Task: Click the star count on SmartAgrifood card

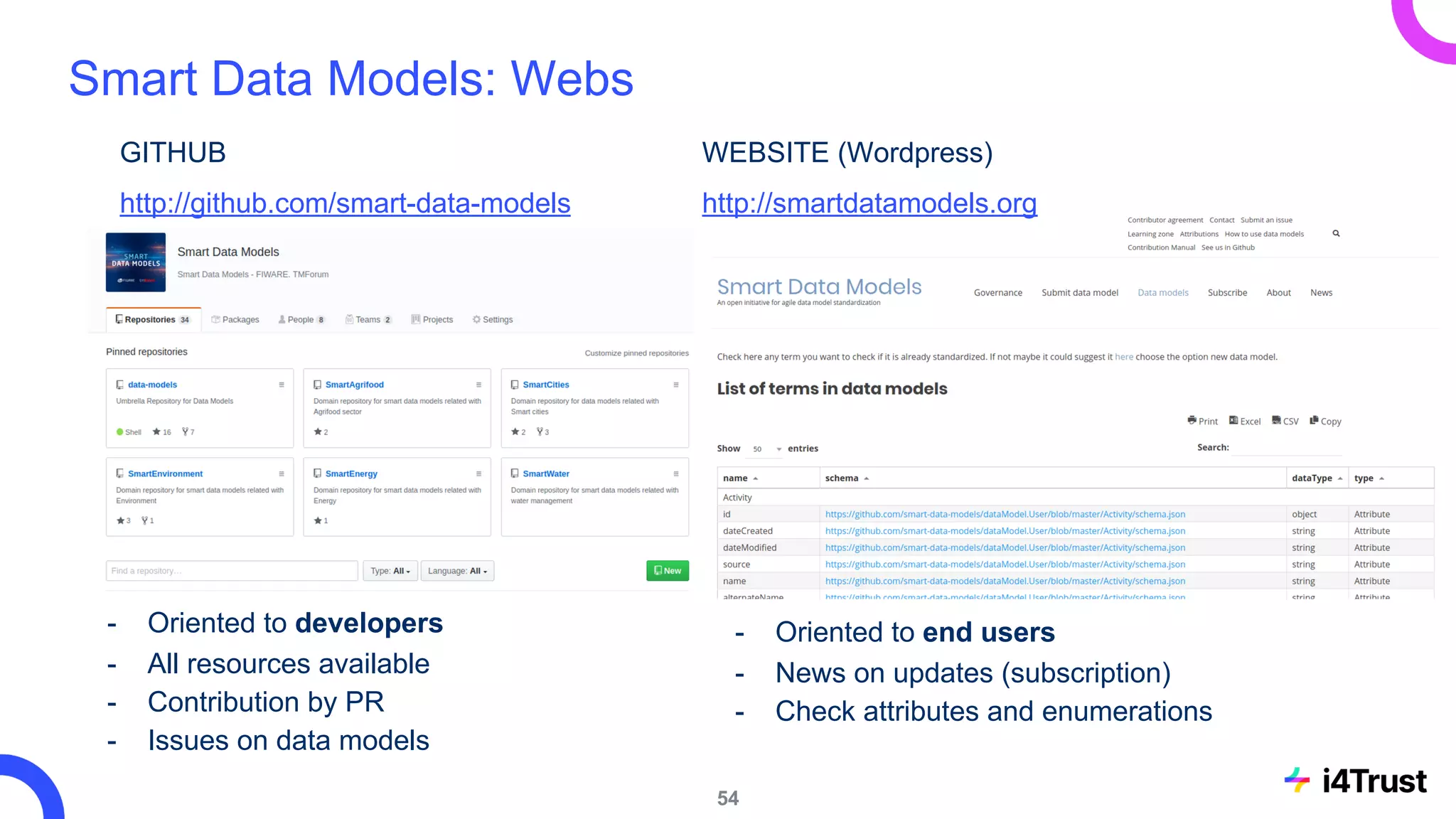Action: [x=321, y=432]
